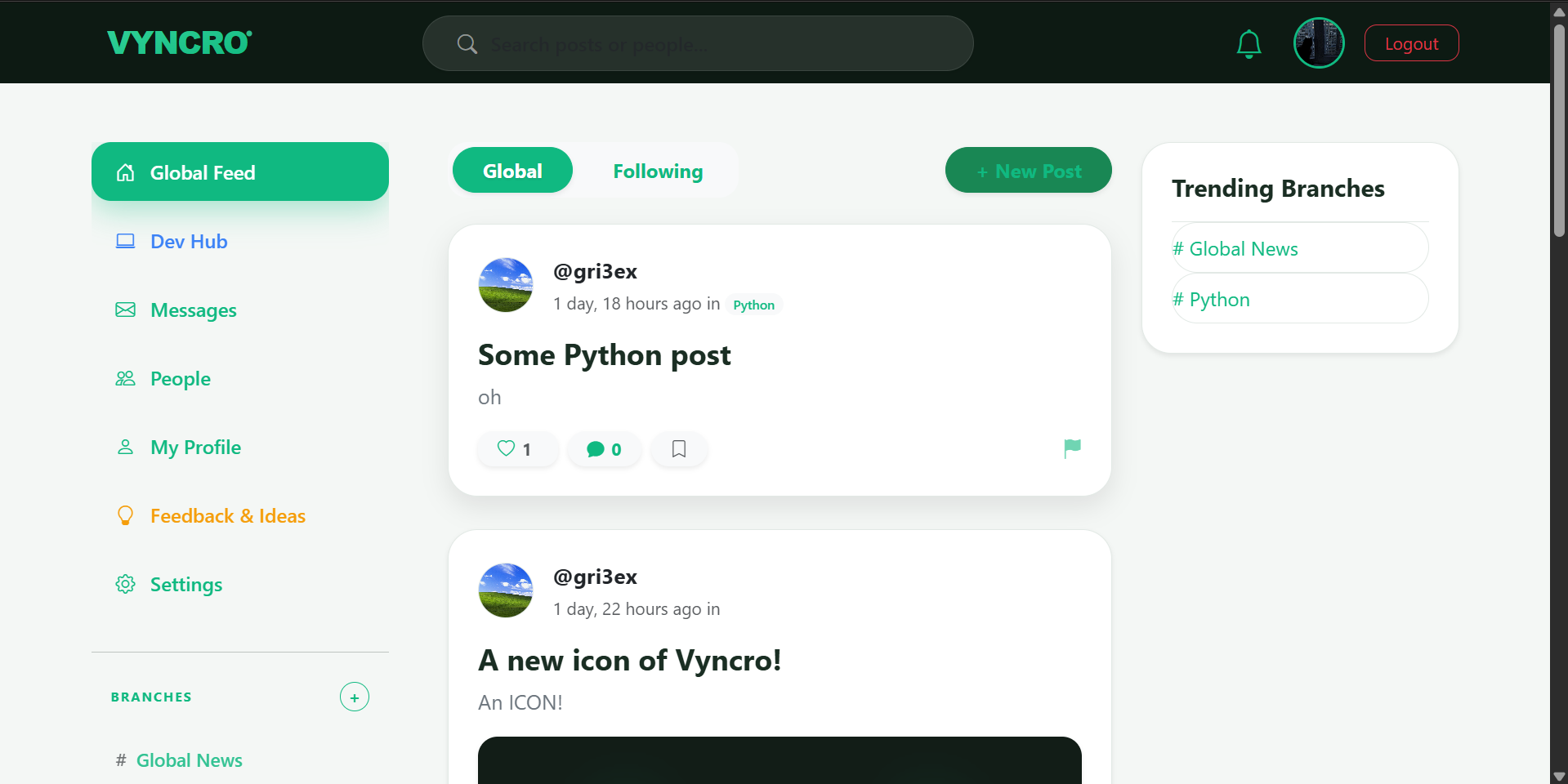Open @gri3ex's profile picture thumbnail
1568x784 pixels.
505,285
